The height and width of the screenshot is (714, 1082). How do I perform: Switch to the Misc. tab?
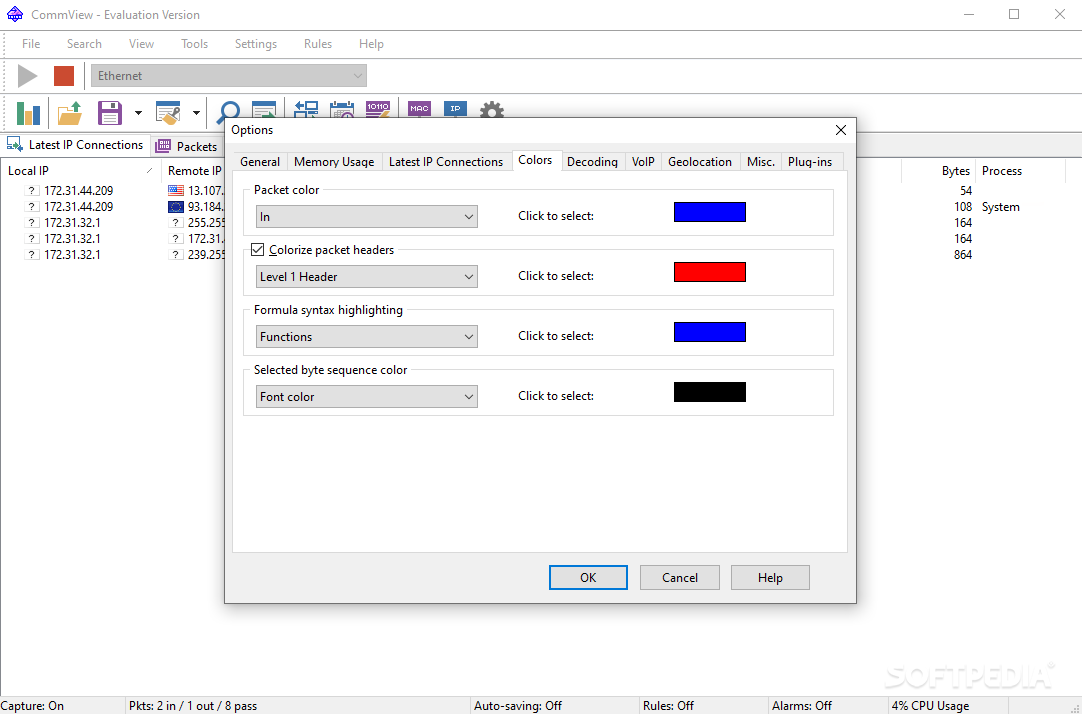pyautogui.click(x=761, y=161)
